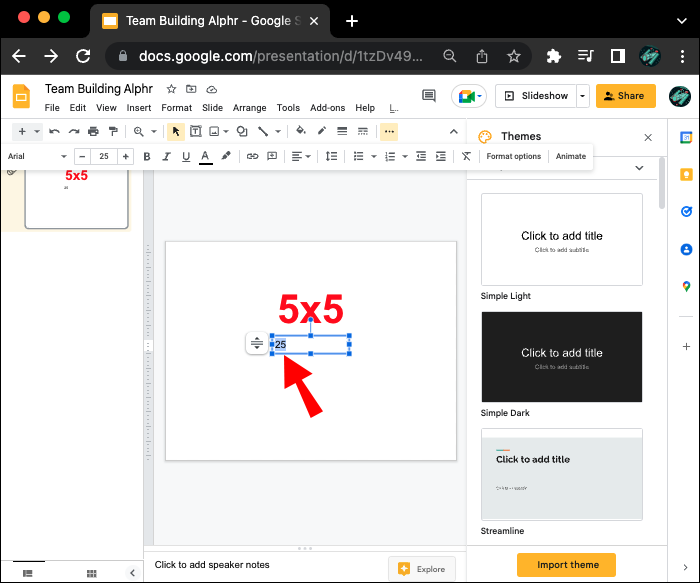Viewport: 700px width, 583px height.
Task: Toggle Italic formatting
Action: coord(166,156)
